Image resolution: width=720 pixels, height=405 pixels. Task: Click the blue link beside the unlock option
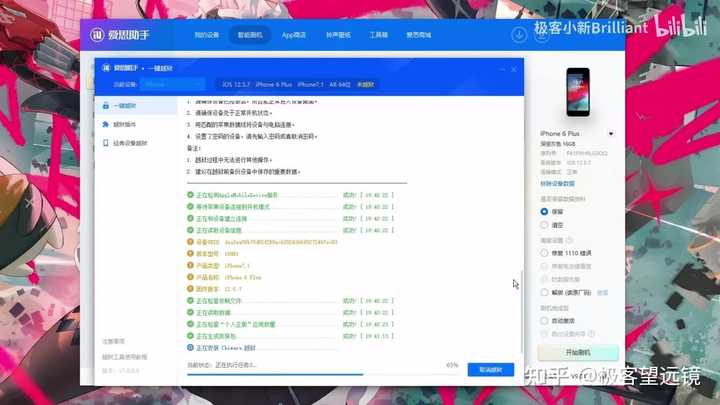(x=602, y=292)
